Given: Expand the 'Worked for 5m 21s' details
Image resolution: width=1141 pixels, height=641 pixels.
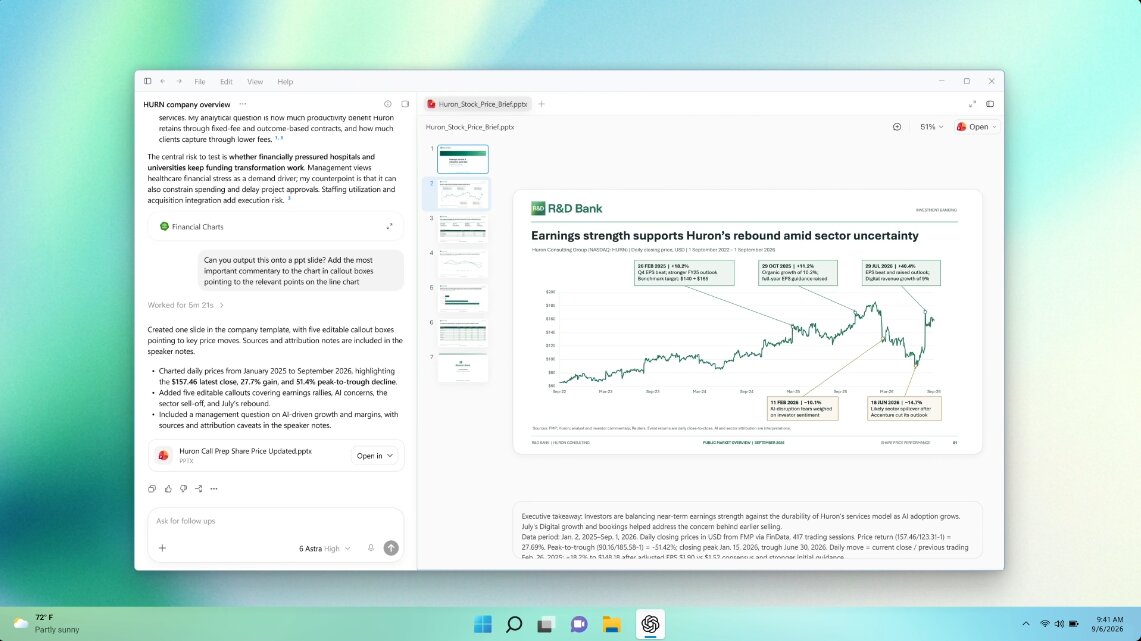Looking at the screenshot, I should point(186,305).
